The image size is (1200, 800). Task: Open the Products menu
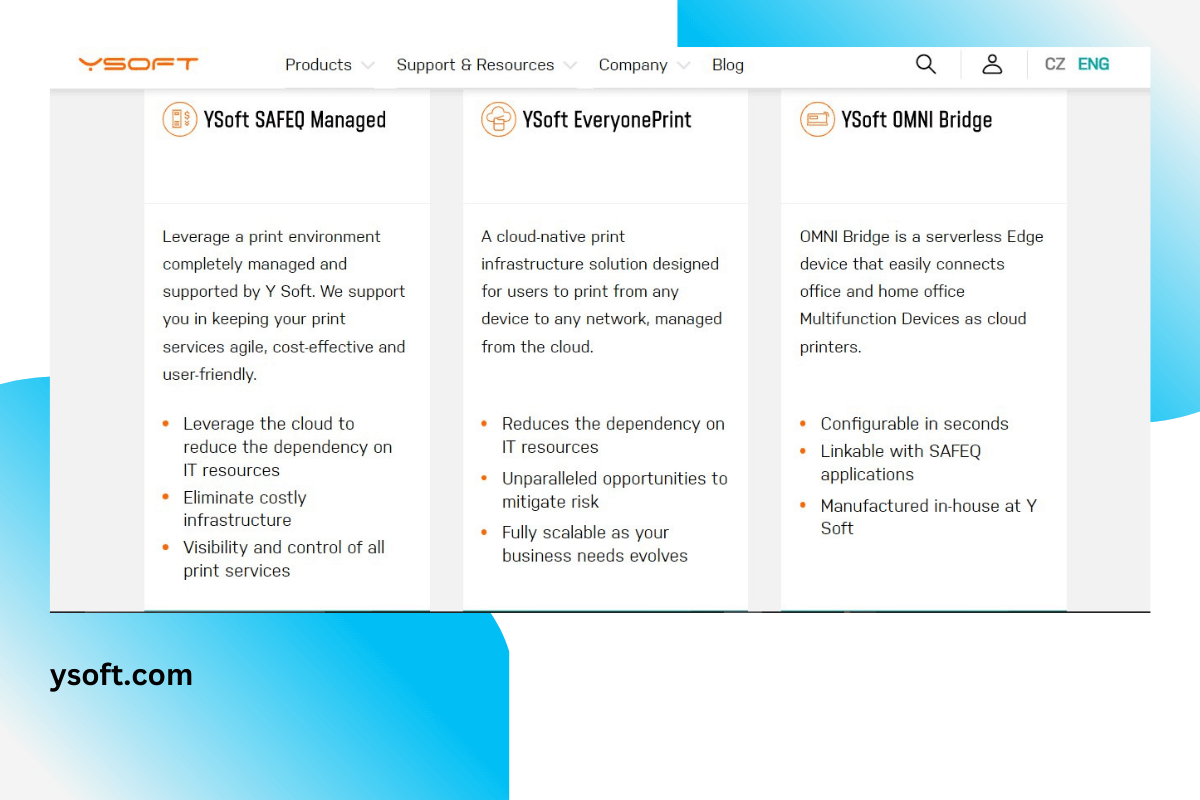point(318,65)
